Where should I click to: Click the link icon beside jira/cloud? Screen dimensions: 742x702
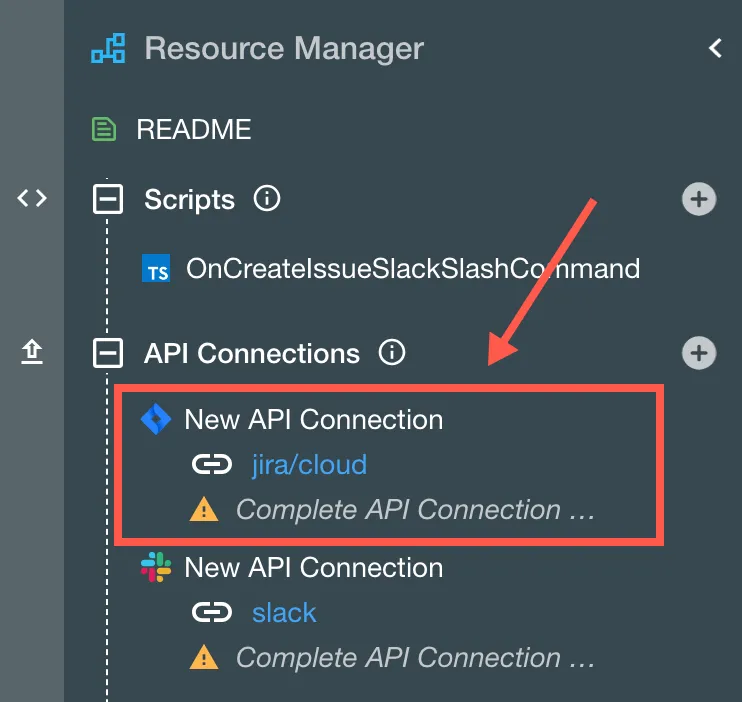click(212, 464)
